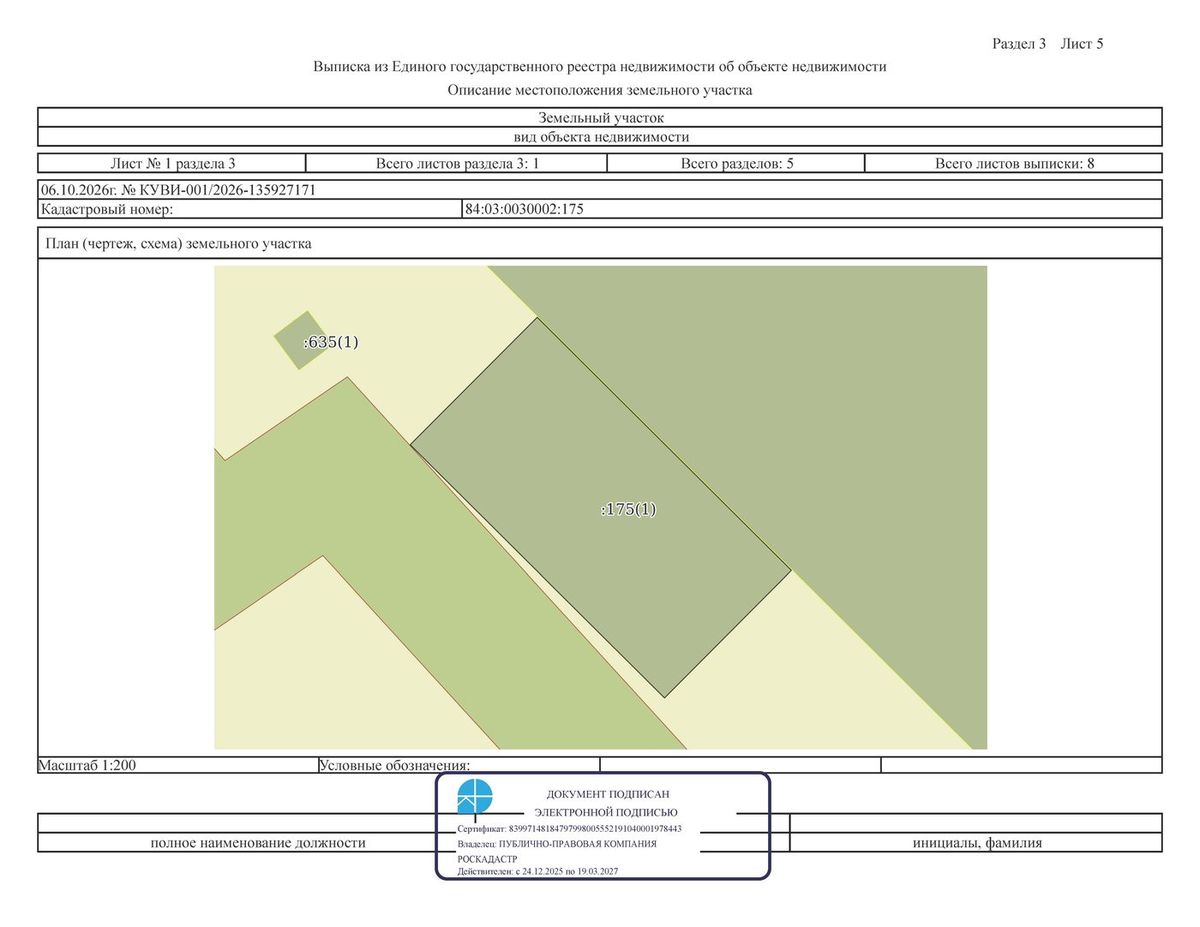Image resolution: width=1200 pixels, height=927 pixels.
Task: Select the 'вид объекта недвижимости' caption
Action: click(x=600, y=137)
